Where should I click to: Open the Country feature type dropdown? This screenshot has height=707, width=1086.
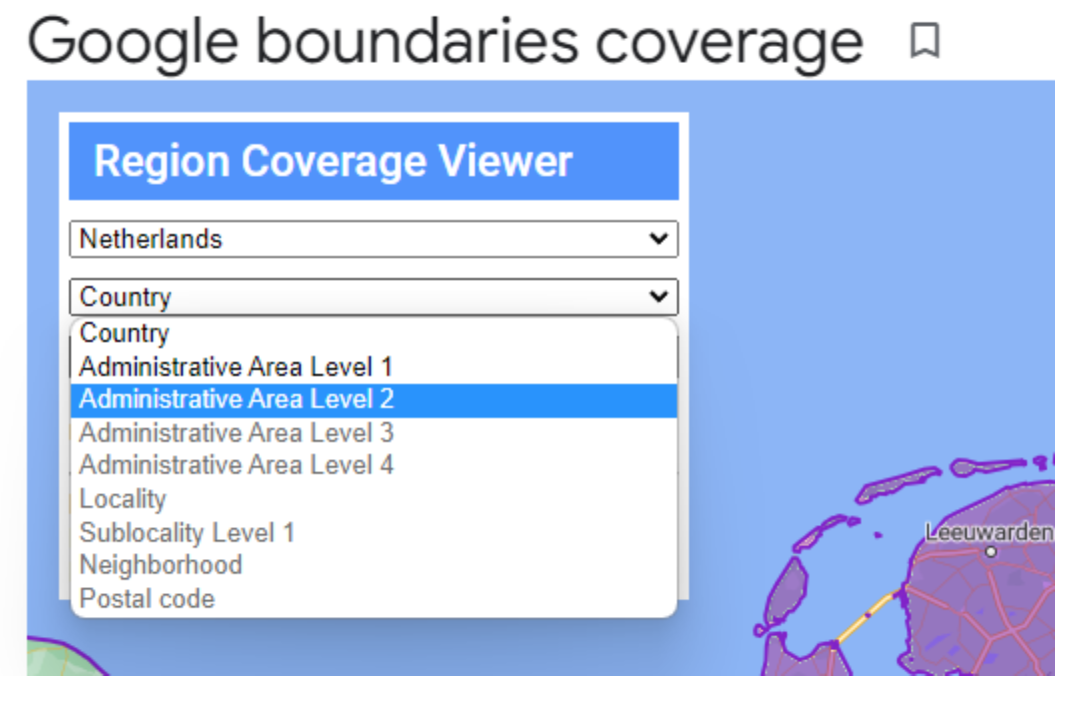[374, 296]
